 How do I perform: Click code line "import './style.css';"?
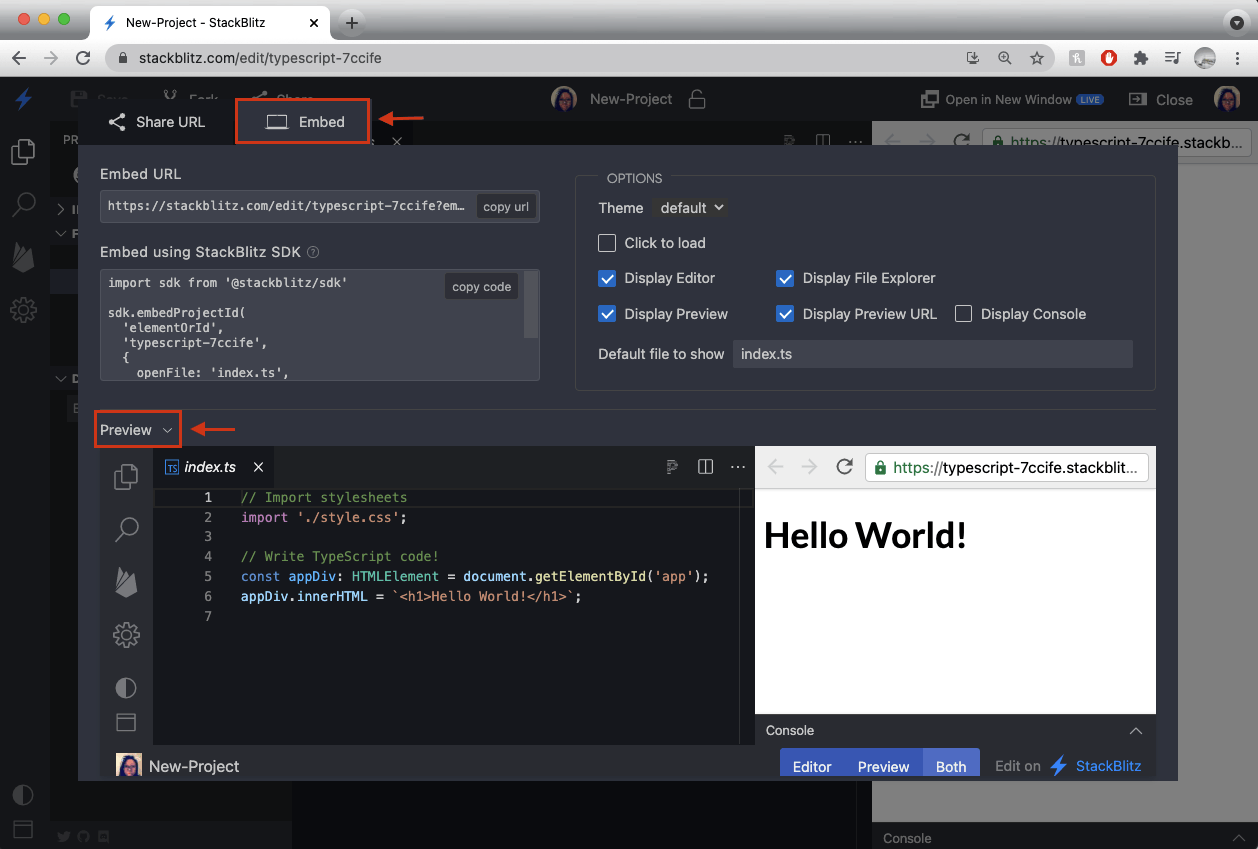[324, 517]
